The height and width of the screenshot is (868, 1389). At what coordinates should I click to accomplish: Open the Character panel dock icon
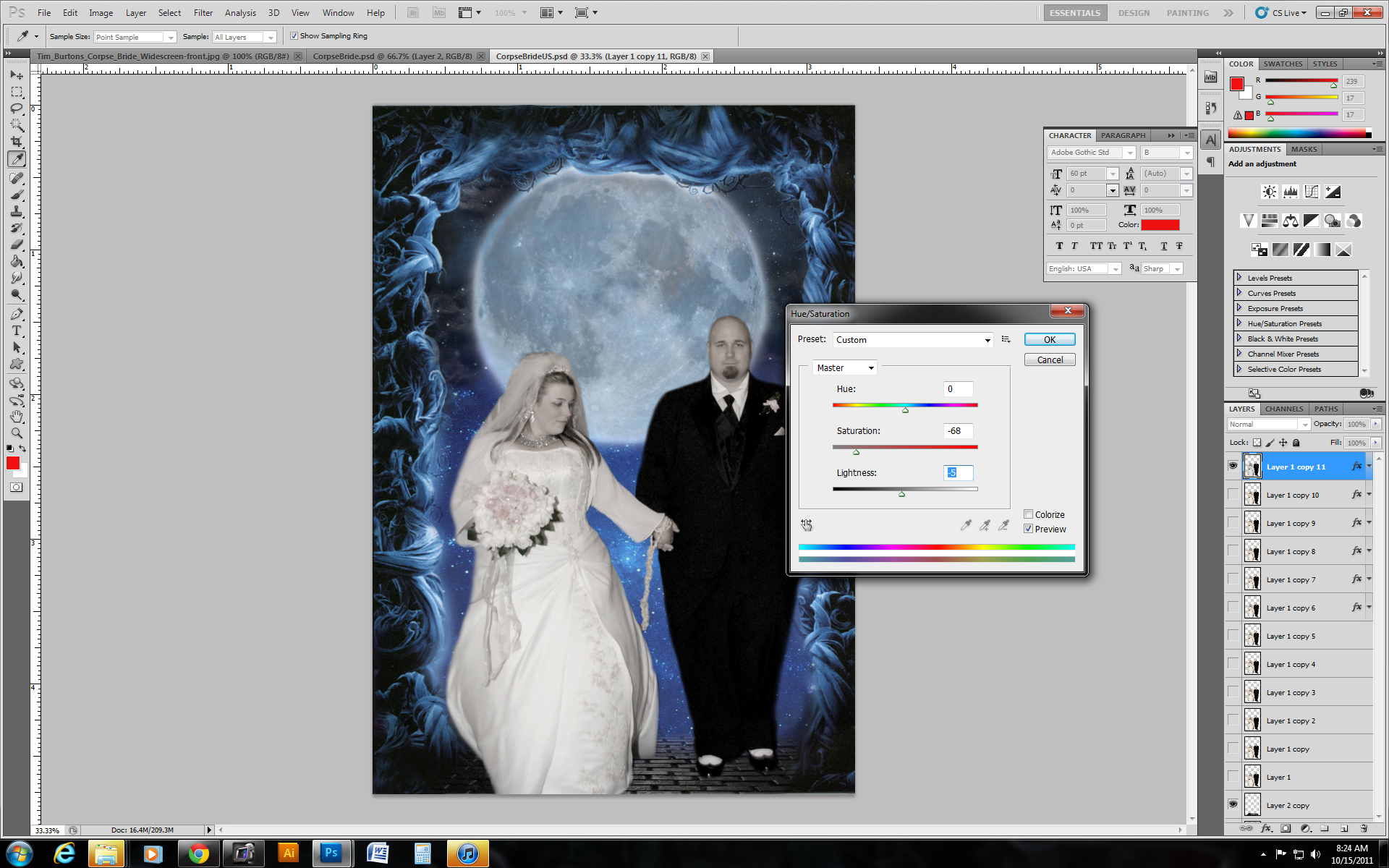pos(1210,140)
